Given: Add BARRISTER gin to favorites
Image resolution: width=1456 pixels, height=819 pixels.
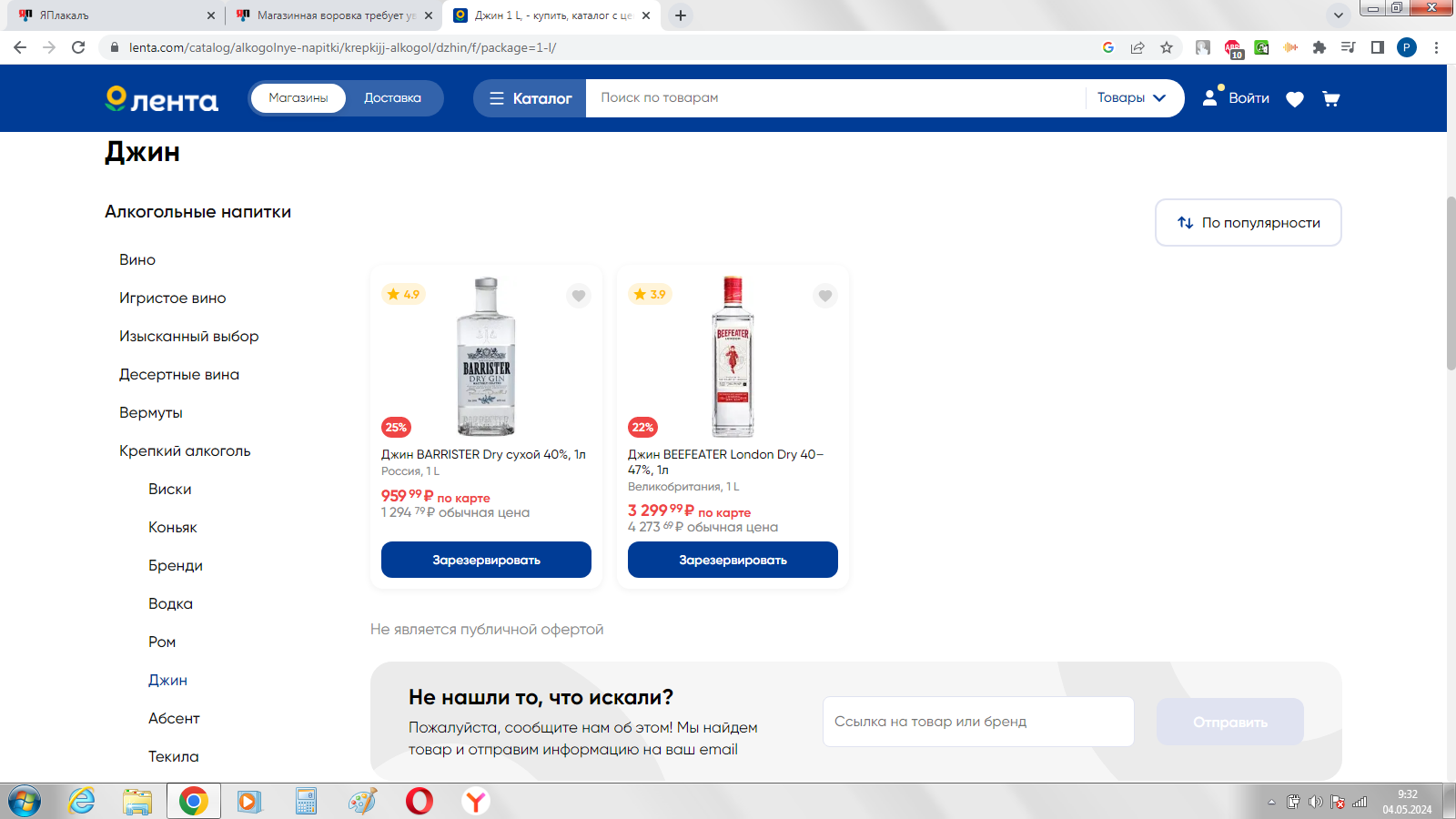Looking at the screenshot, I should pyautogui.click(x=579, y=296).
